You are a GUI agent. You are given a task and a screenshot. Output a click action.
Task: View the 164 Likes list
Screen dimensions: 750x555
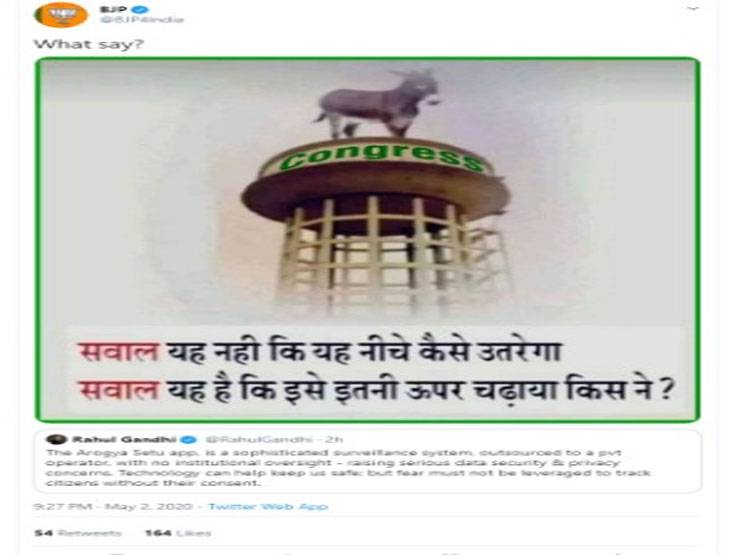click(178, 533)
